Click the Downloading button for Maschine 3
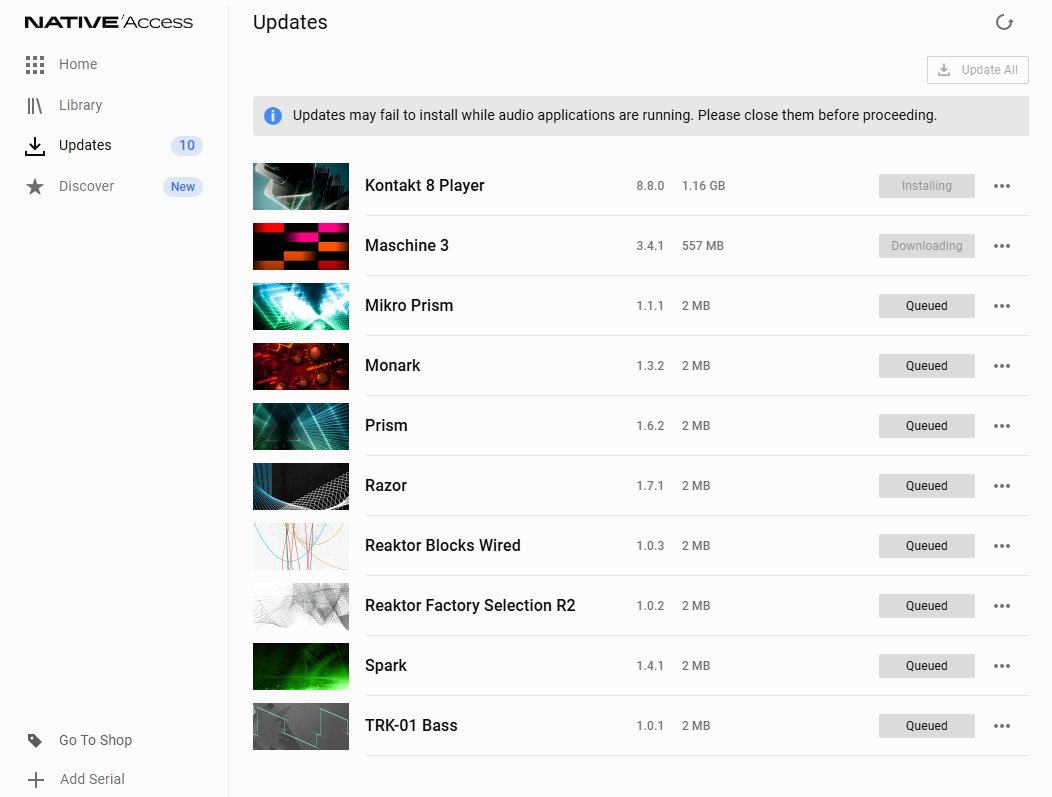 click(927, 246)
